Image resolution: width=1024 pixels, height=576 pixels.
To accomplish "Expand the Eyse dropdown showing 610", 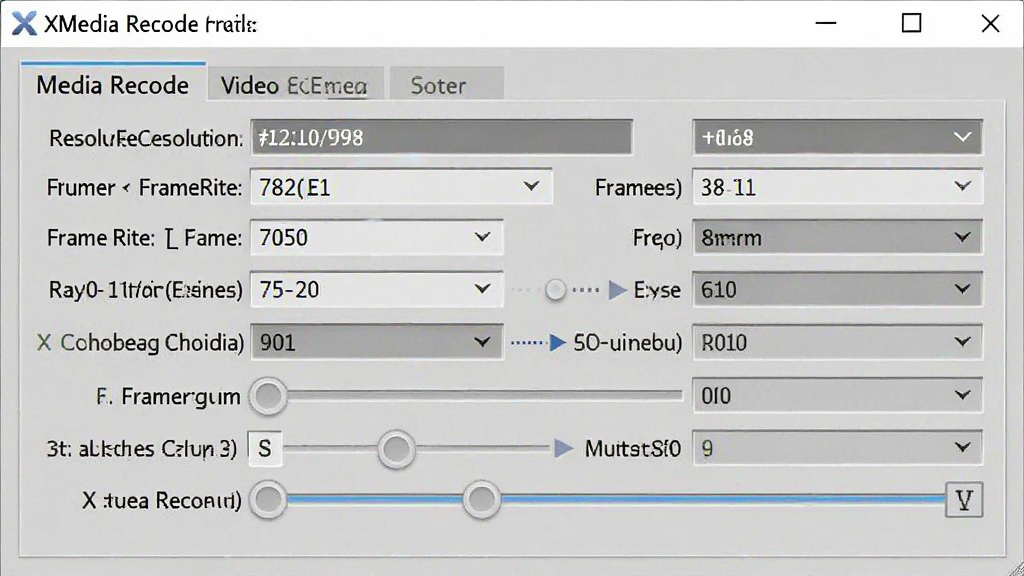I will pyautogui.click(x=837, y=289).
